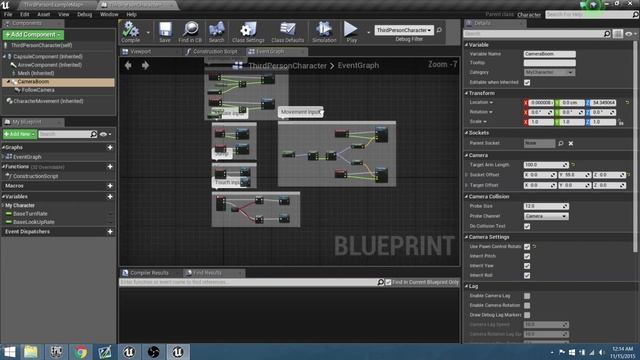The image size is (640, 360).
Task: Open the Add Component dropdown
Action: [x=33, y=35]
